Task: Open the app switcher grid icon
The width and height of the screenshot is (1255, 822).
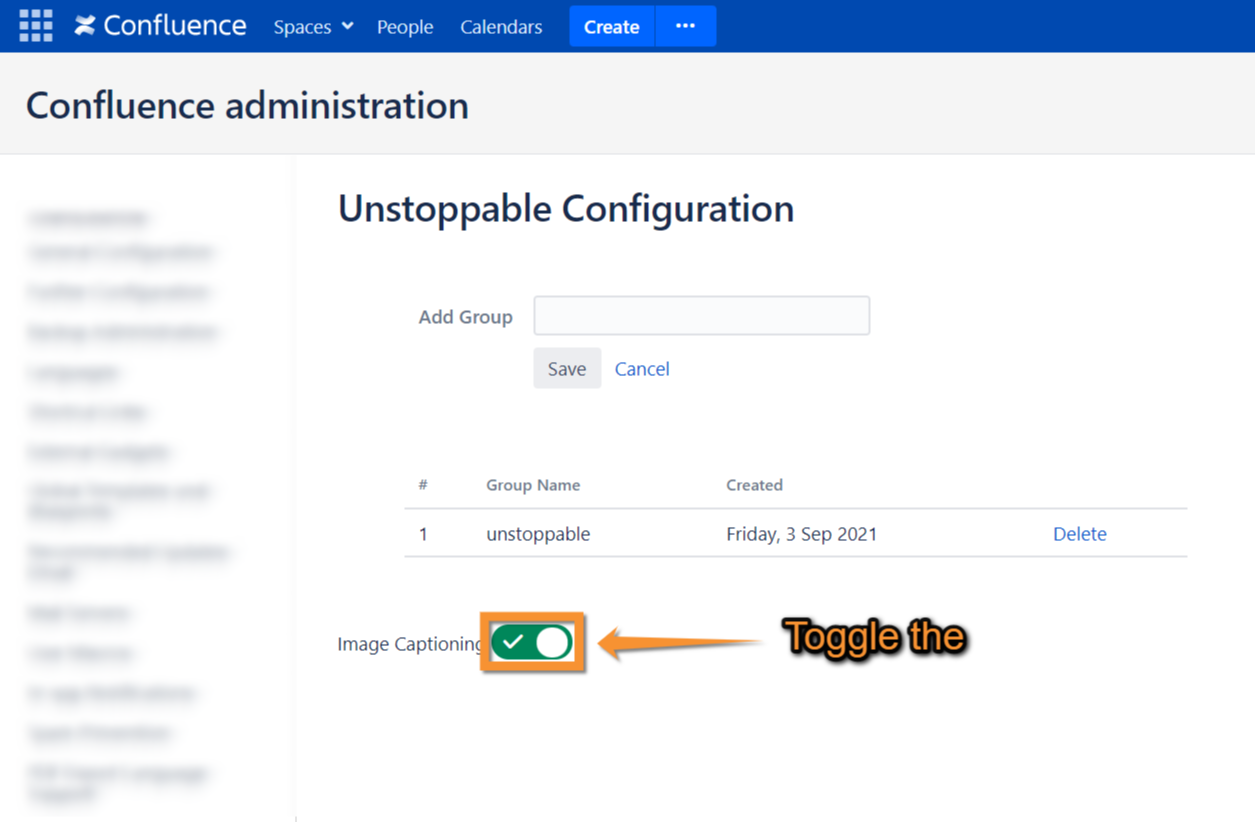Action: click(x=36, y=26)
